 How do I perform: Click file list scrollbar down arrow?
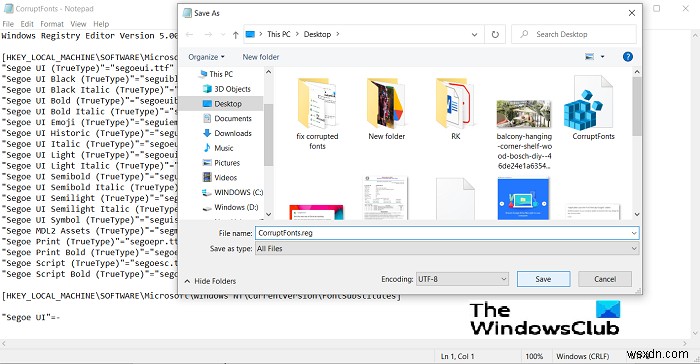click(637, 214)
